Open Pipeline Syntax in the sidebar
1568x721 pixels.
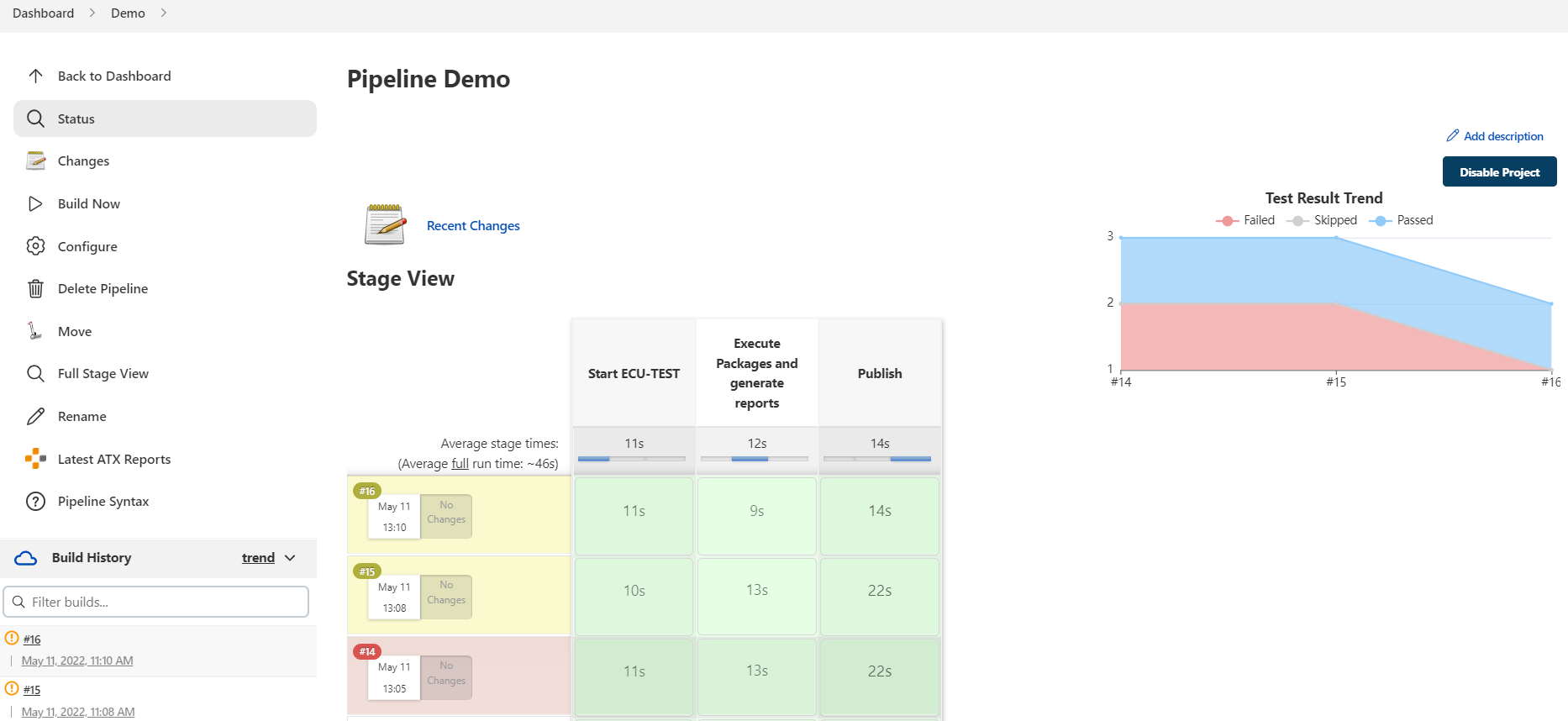165,501
